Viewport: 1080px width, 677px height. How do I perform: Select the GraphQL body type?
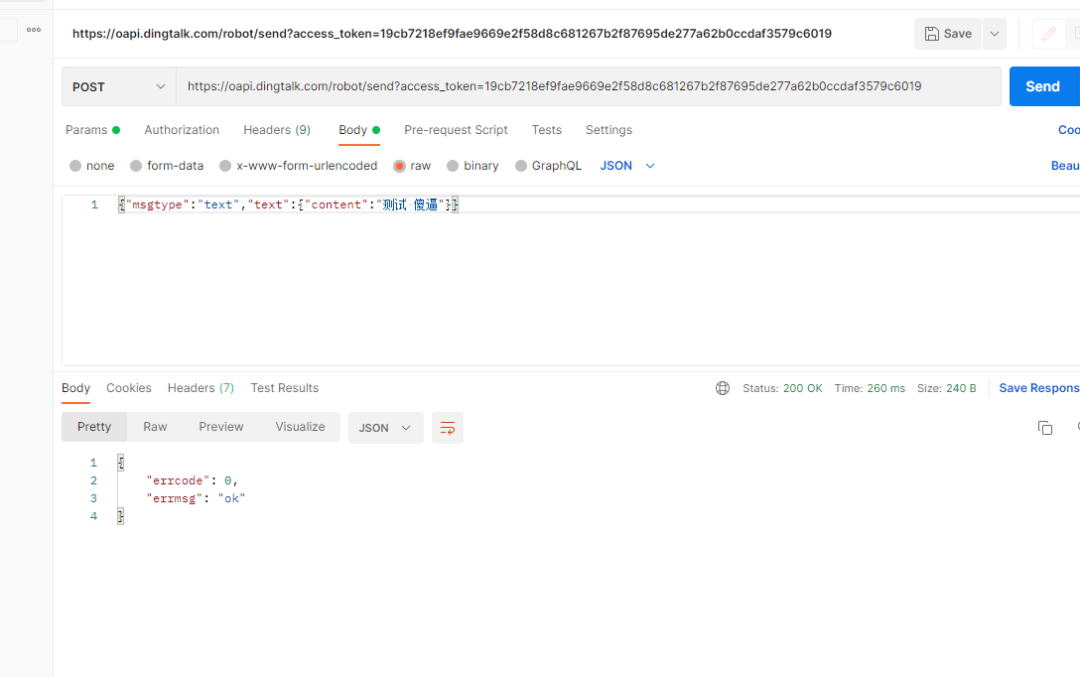521,166
